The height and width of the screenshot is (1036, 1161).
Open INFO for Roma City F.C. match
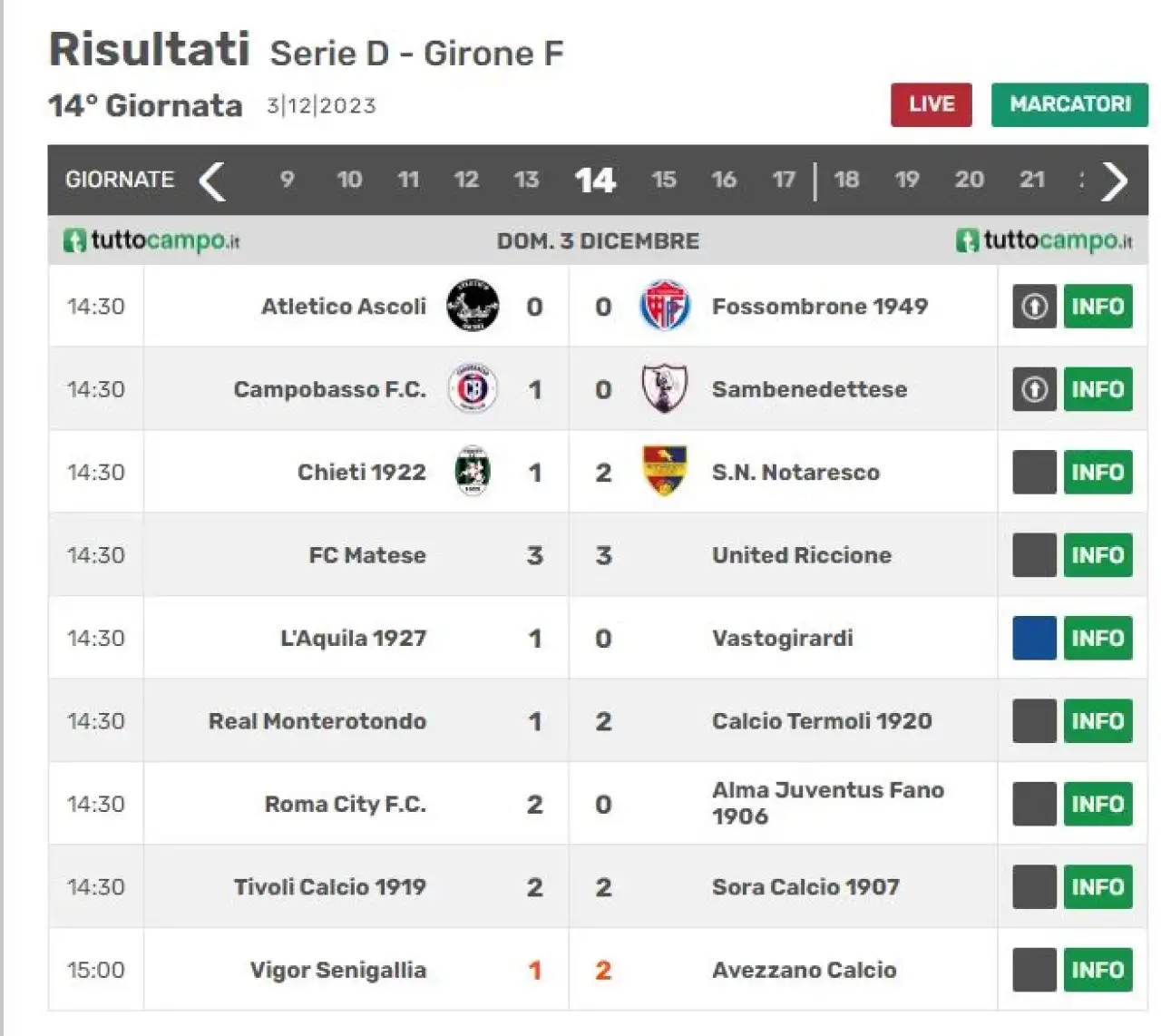click(1098, 804)
